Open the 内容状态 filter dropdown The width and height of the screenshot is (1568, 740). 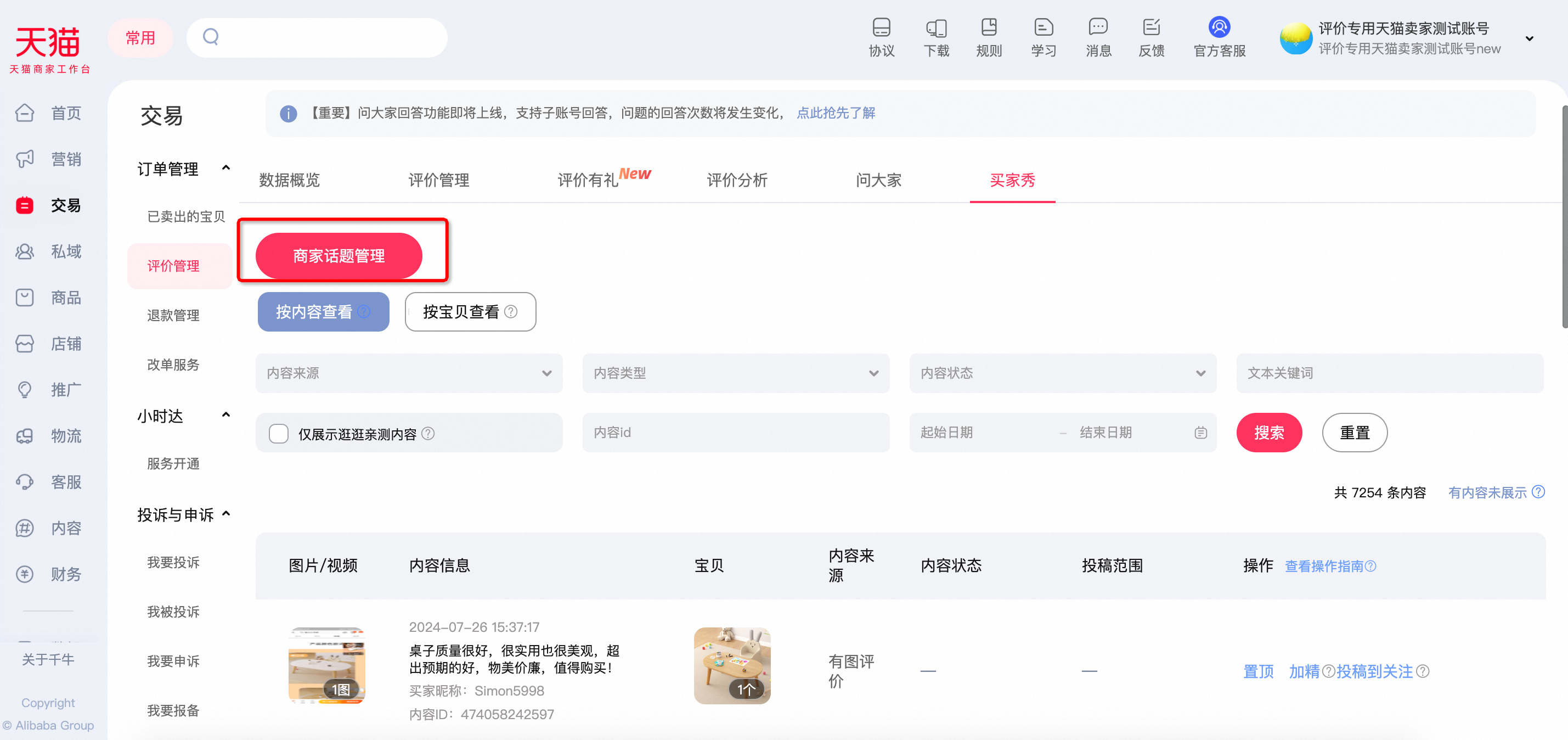[1062, 373]
